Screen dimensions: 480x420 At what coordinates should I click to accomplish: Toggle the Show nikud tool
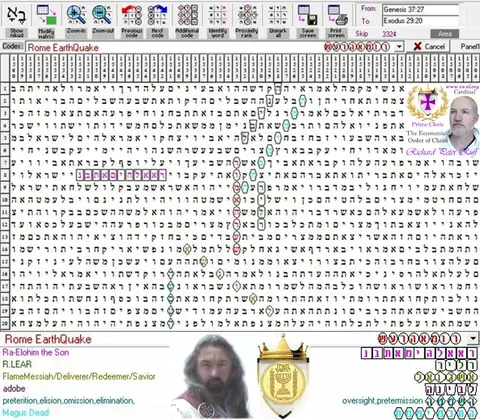pyautogui.click(x=17, y=21)
